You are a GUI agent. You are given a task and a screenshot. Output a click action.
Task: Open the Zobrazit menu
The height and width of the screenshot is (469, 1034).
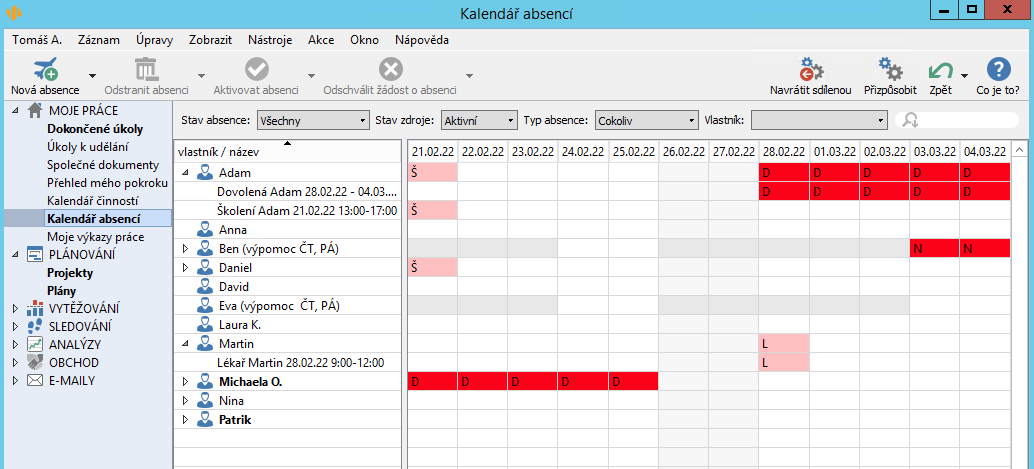(212, 40)
